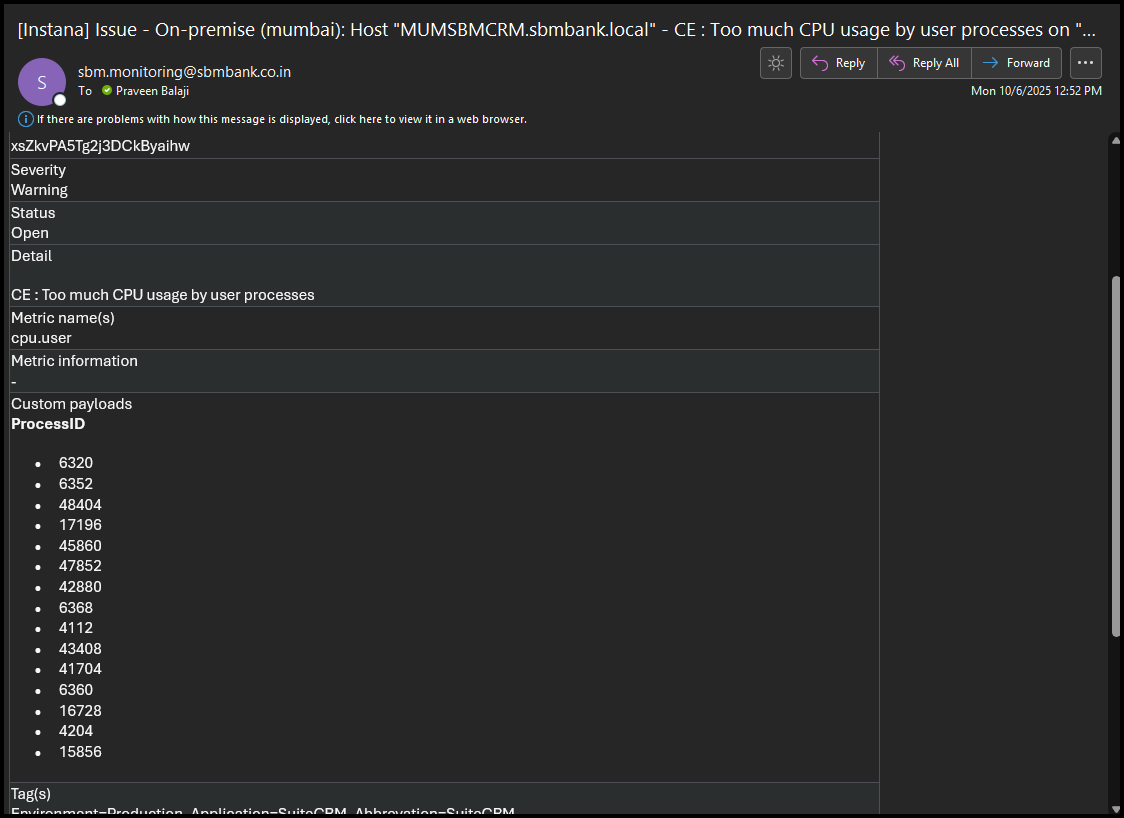Screen dimensions: 1124x818
Task: Click the email subject line heading
Action: (556, 30)
